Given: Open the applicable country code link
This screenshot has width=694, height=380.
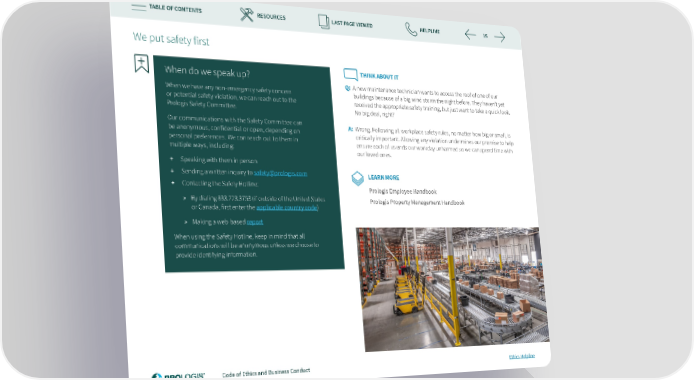Looking at the screenshot, I should click(x=287, y=207).
